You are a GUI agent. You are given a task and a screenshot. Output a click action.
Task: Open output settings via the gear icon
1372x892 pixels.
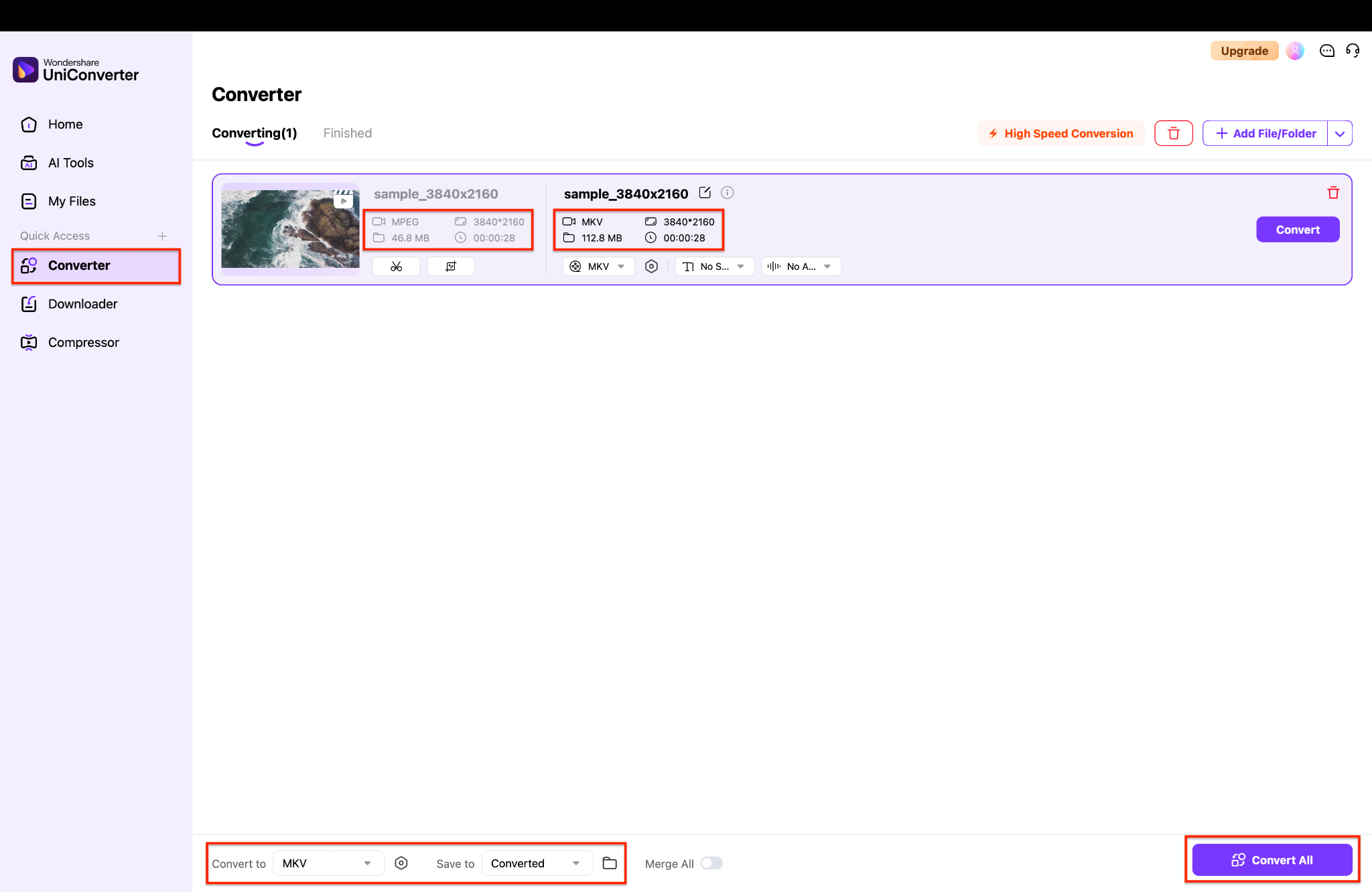point(651,266)
